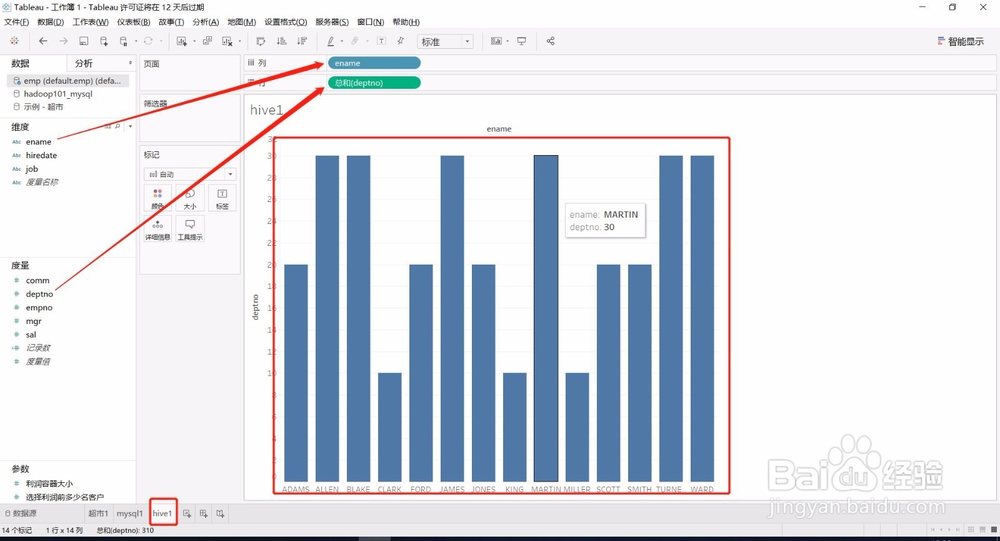The height and width of the screenshot is (541, 1000).
Task: Click the duplicate sheet icon
Action: 207,41
